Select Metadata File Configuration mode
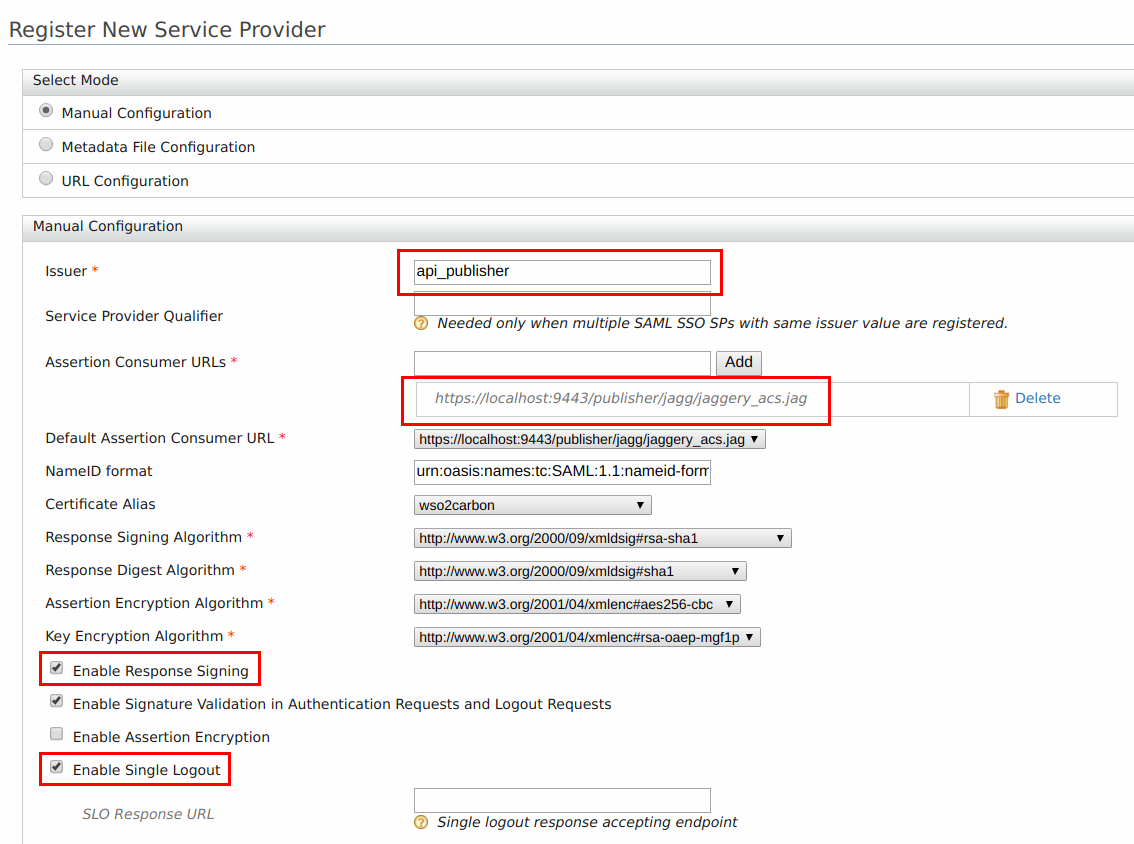The width and height of the screenshot is (1134, 844). [45, 144]
